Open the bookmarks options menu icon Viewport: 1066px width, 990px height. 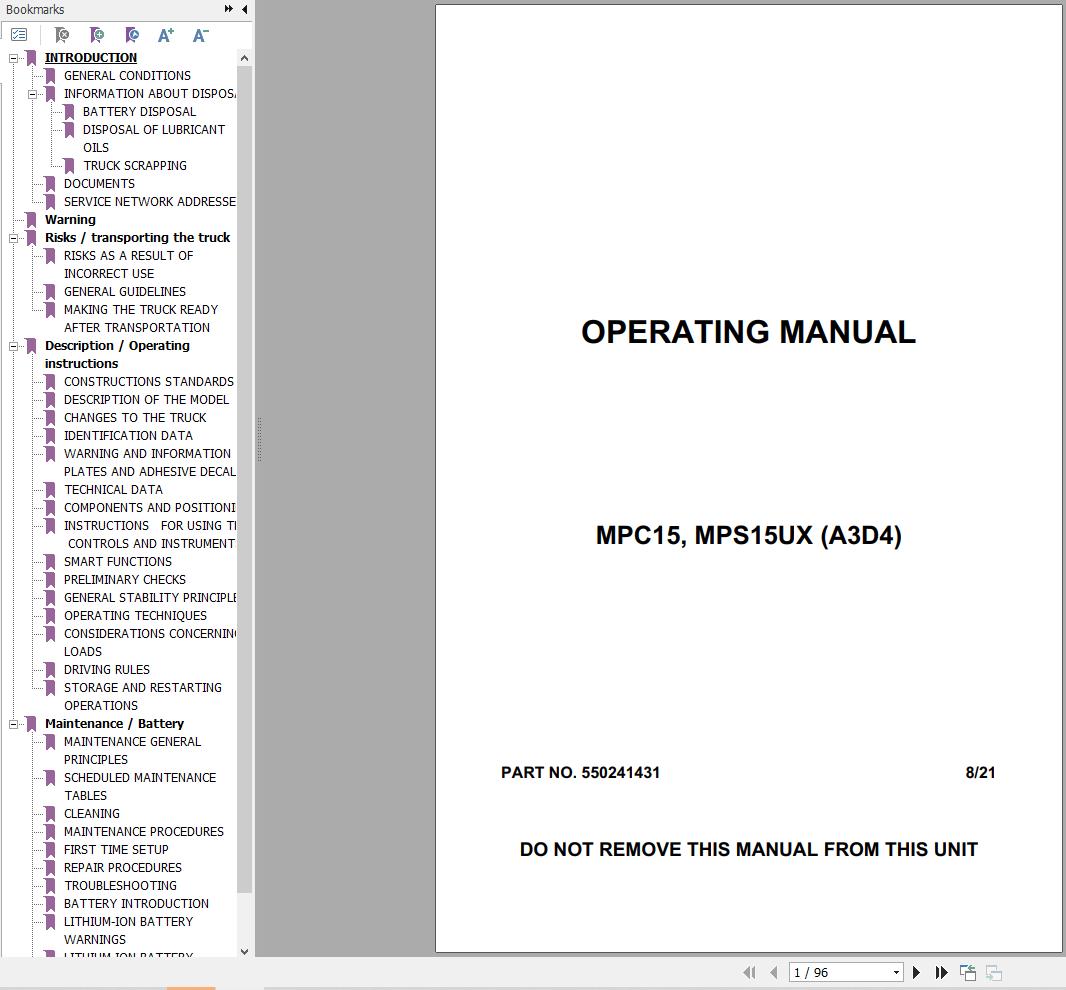pos(19,35)
